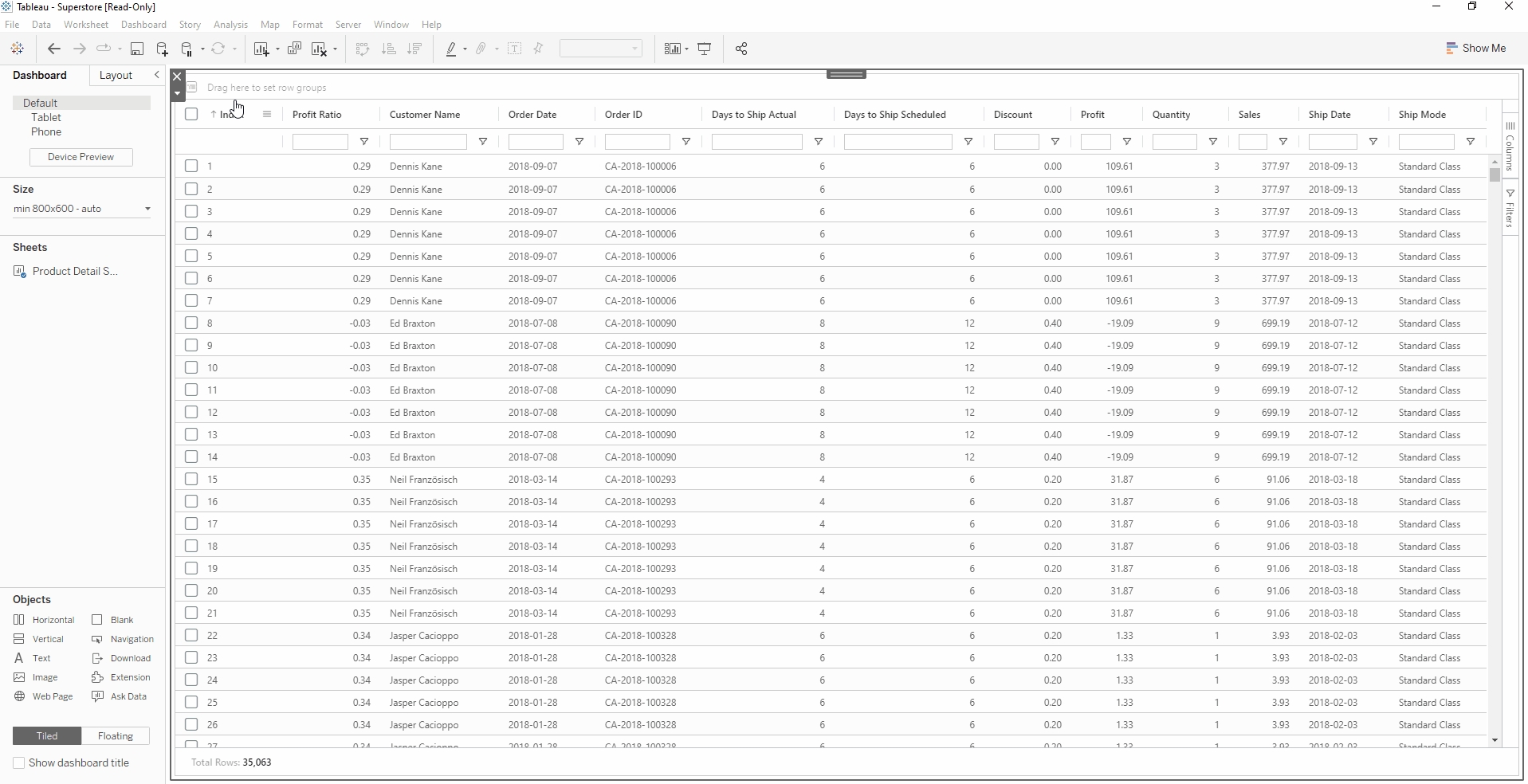The height and width of the screenshot is (784, 1528).
Task: Open the Show Me panel
Action: [1475, 49]
